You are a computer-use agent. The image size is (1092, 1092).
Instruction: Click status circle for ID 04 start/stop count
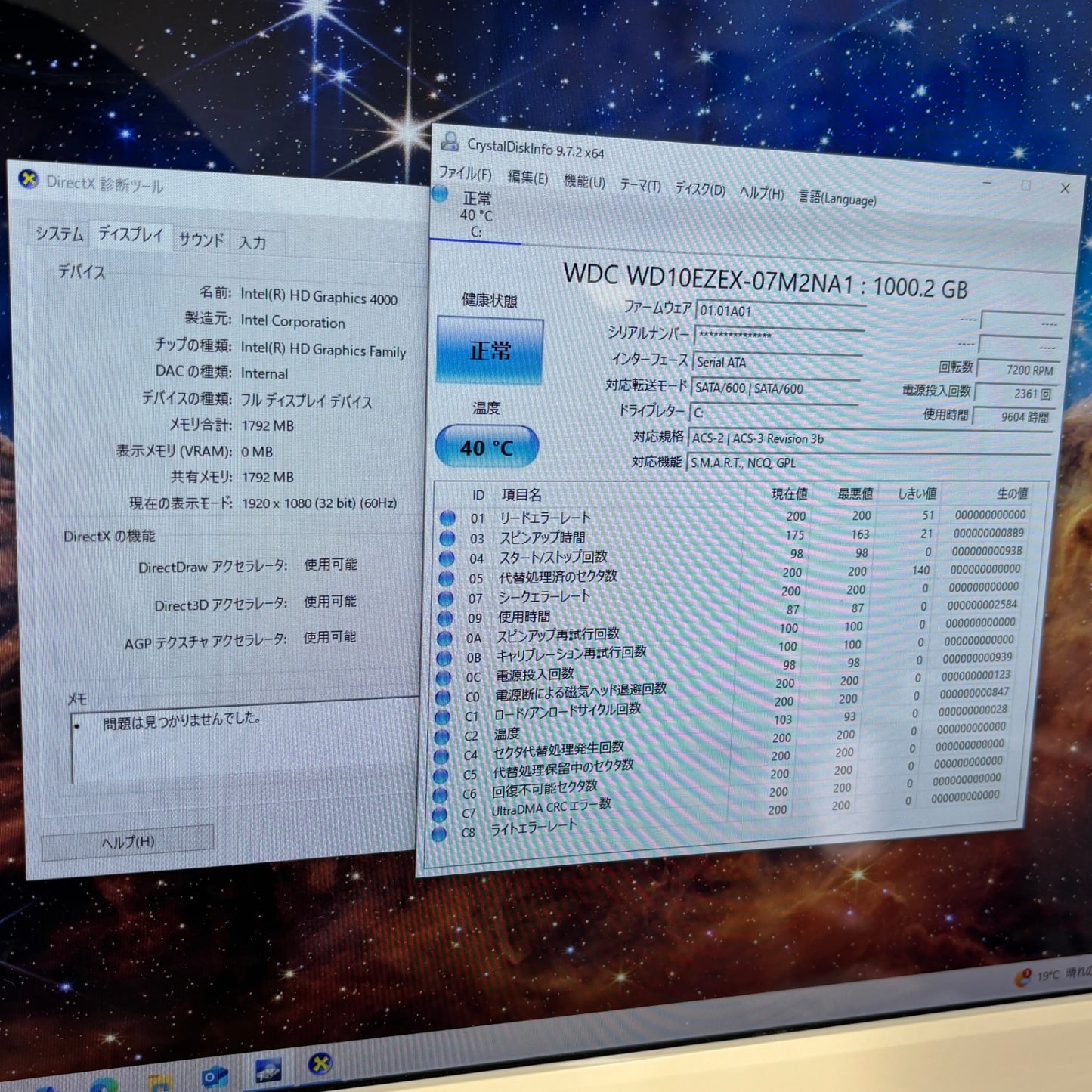pyautogui.click(x=447, y=558)
